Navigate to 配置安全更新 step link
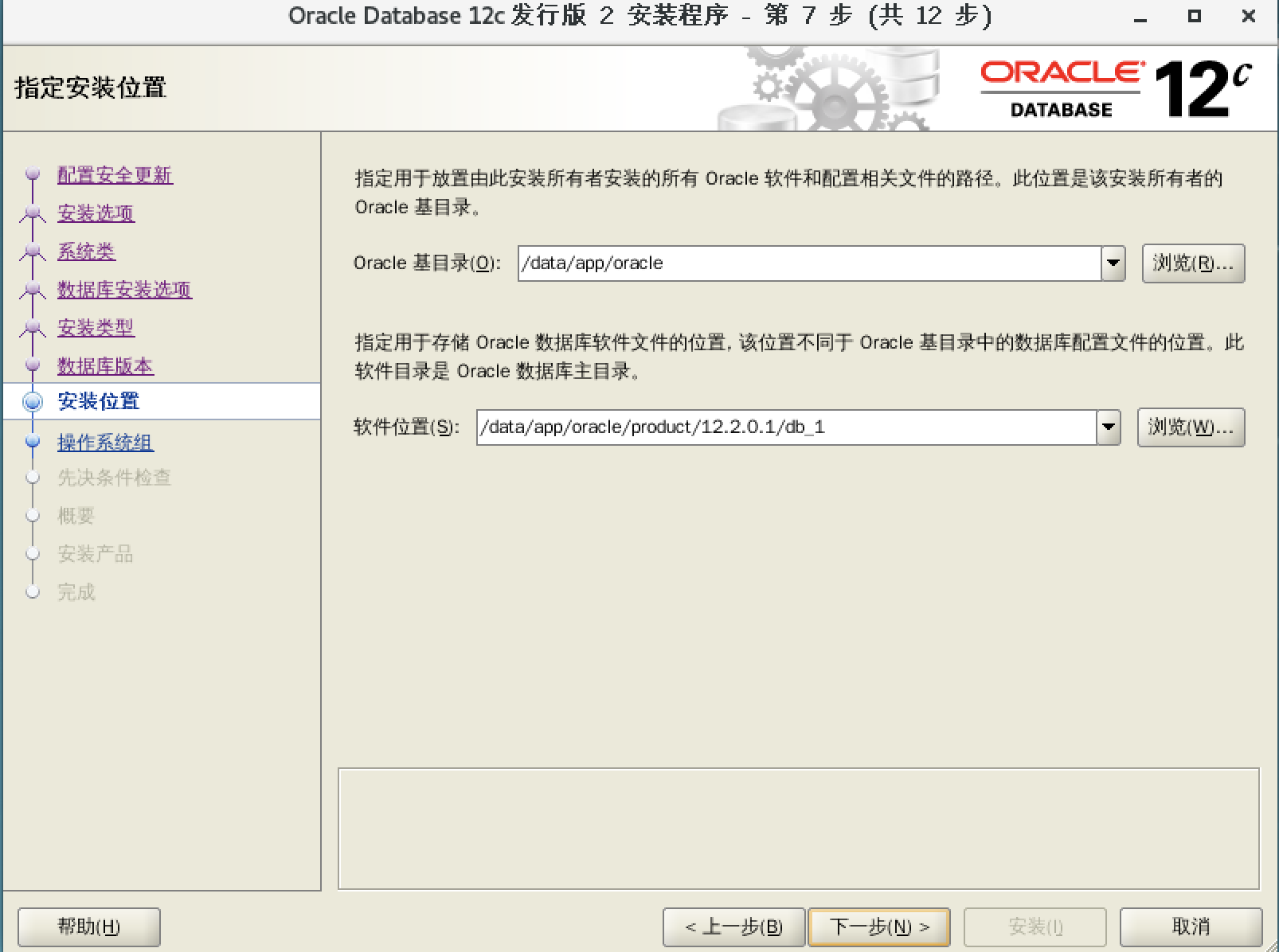The image size is (1279, 952). tap(114, 174)
